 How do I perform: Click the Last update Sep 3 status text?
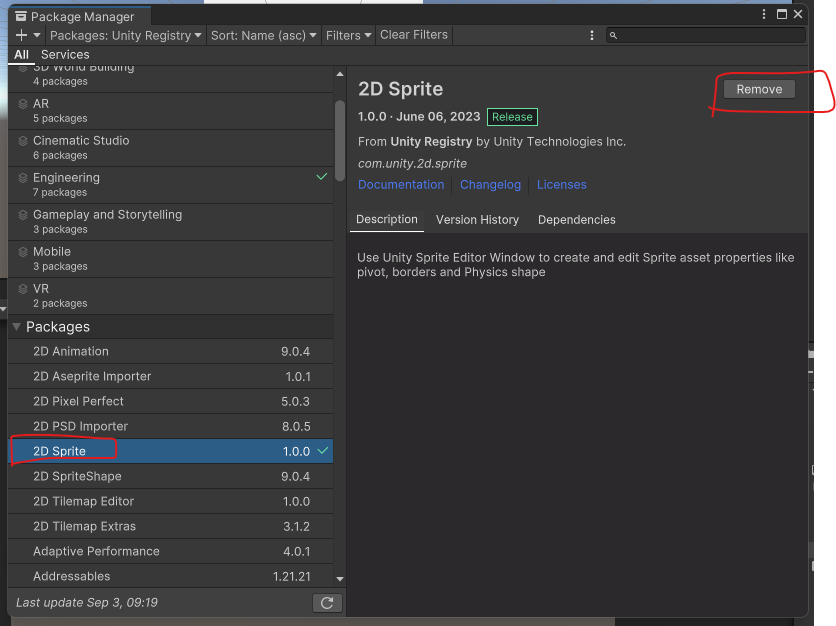click(x=87, y=603)
